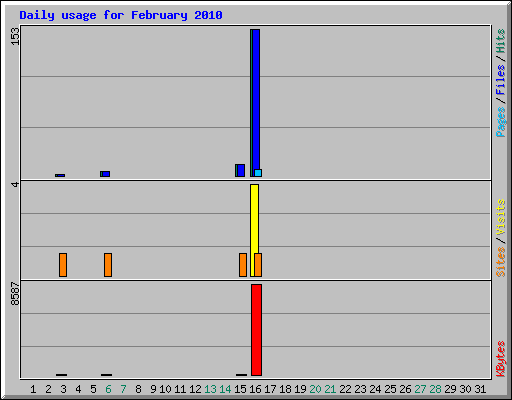
Task: Select the small cyan Pages bar for day 16
Action: tap(258, 173)
